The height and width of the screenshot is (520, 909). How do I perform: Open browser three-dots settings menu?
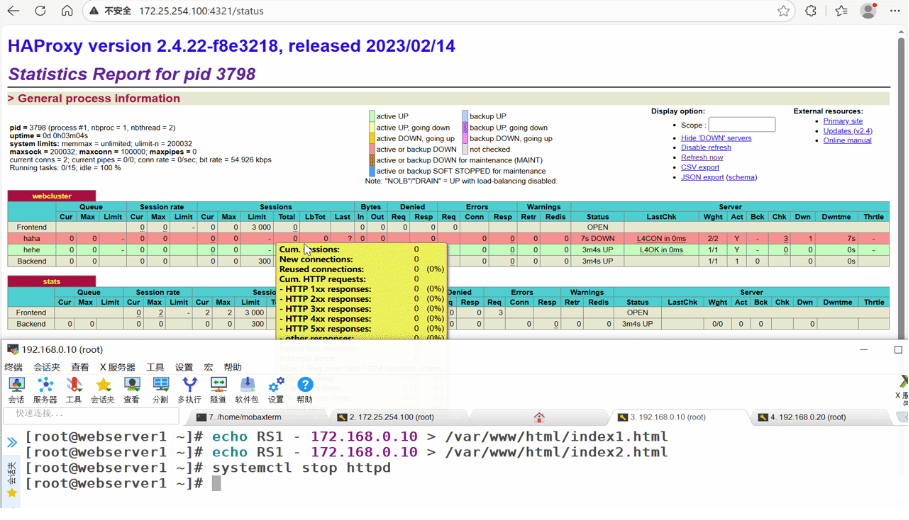point(895,11)
